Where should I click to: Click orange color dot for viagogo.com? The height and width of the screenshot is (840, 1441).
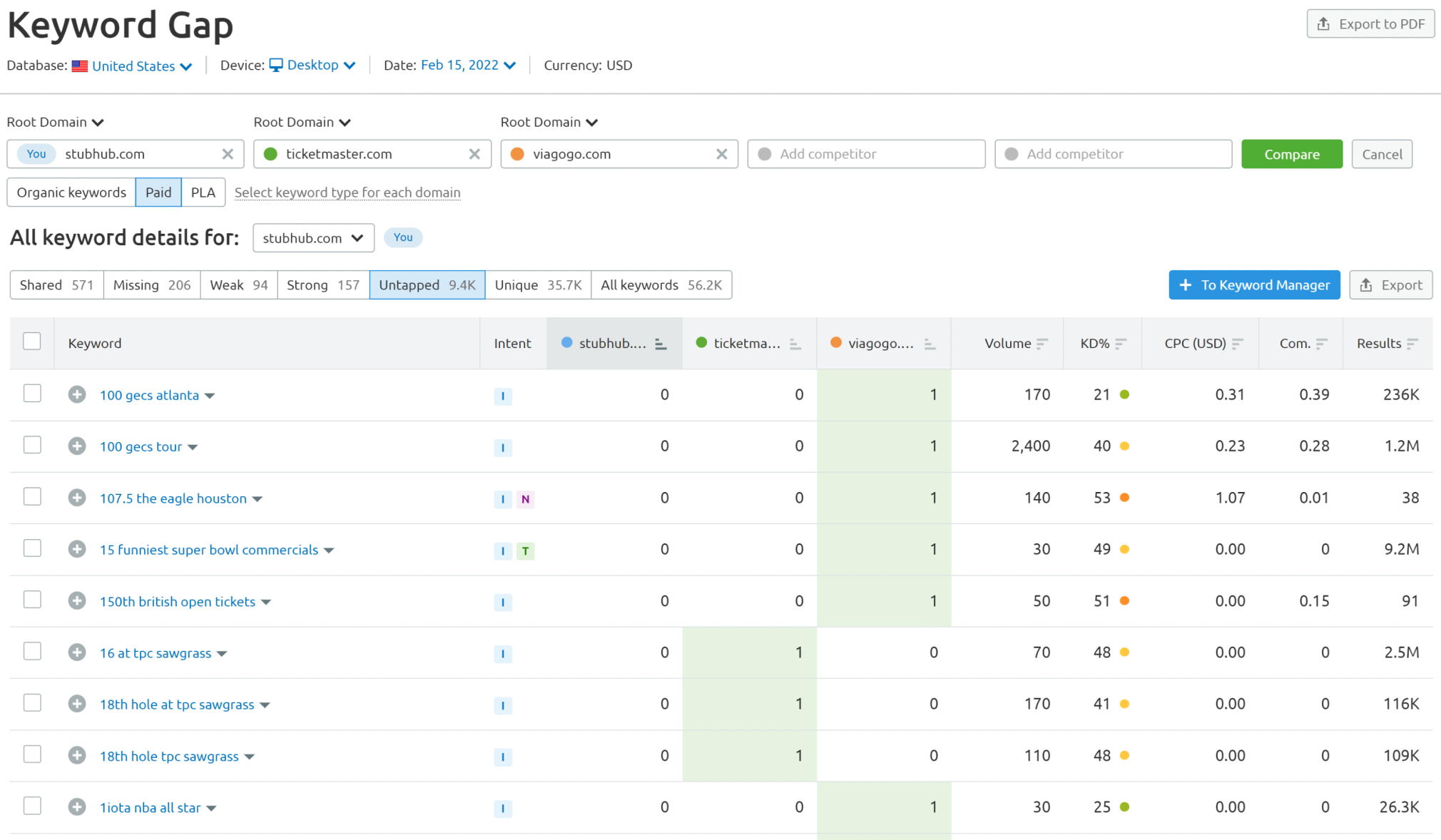pyautogui.click(x=518, y=154)
